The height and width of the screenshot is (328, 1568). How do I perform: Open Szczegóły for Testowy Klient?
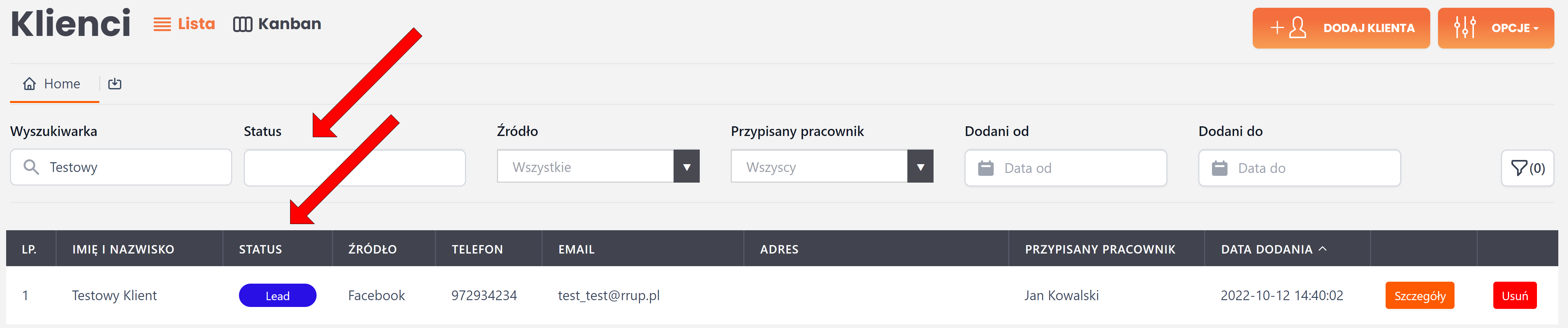[1419, 296]
